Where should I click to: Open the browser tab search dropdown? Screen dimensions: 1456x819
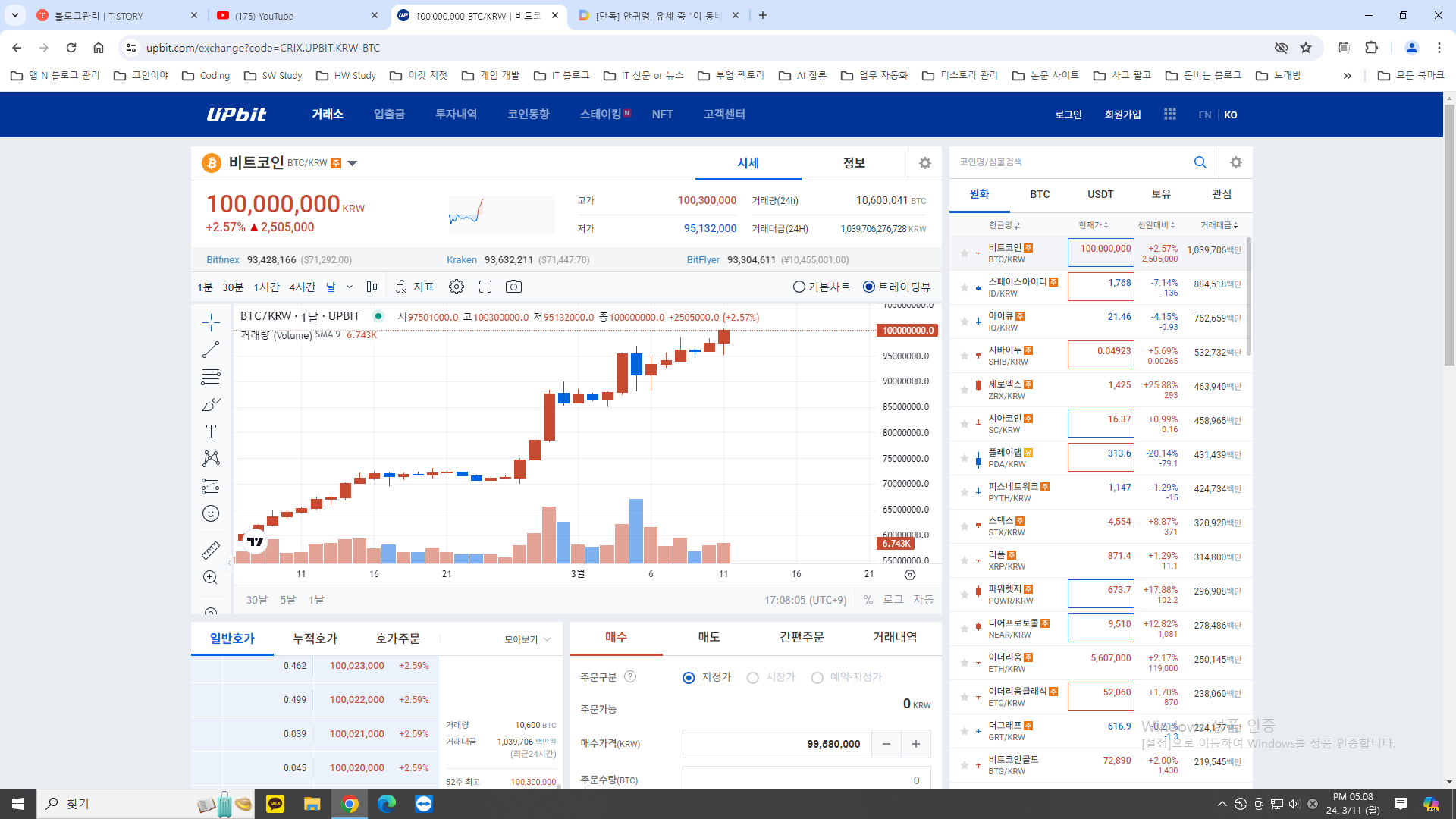[15, 15]
